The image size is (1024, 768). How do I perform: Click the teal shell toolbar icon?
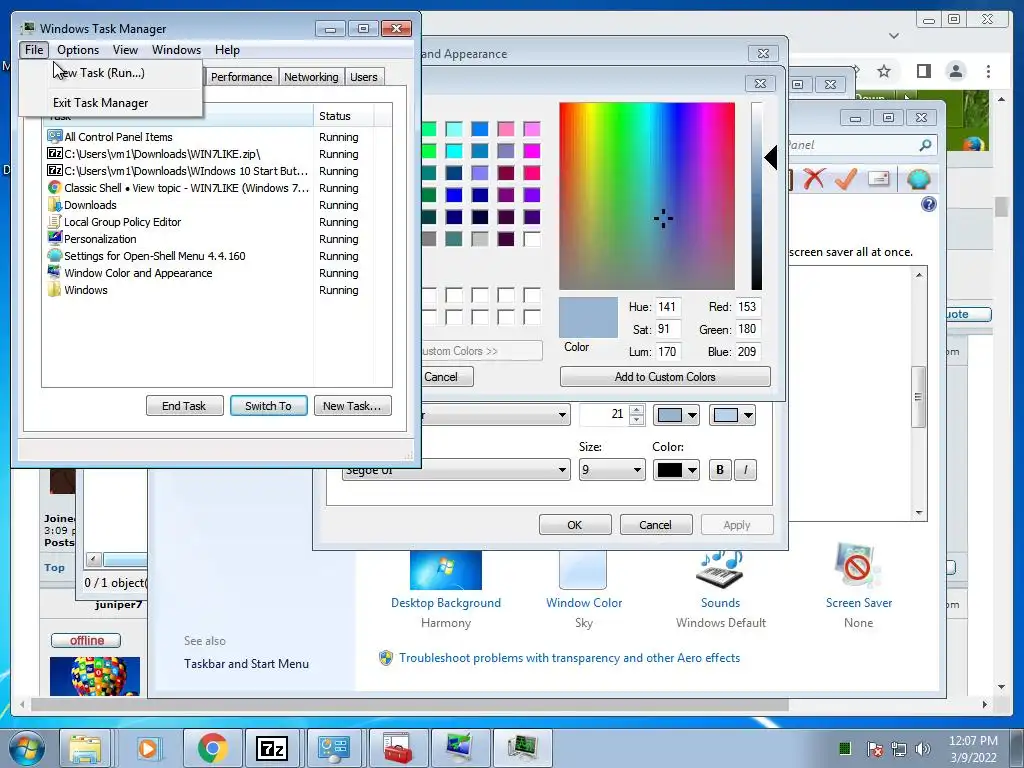918,178
